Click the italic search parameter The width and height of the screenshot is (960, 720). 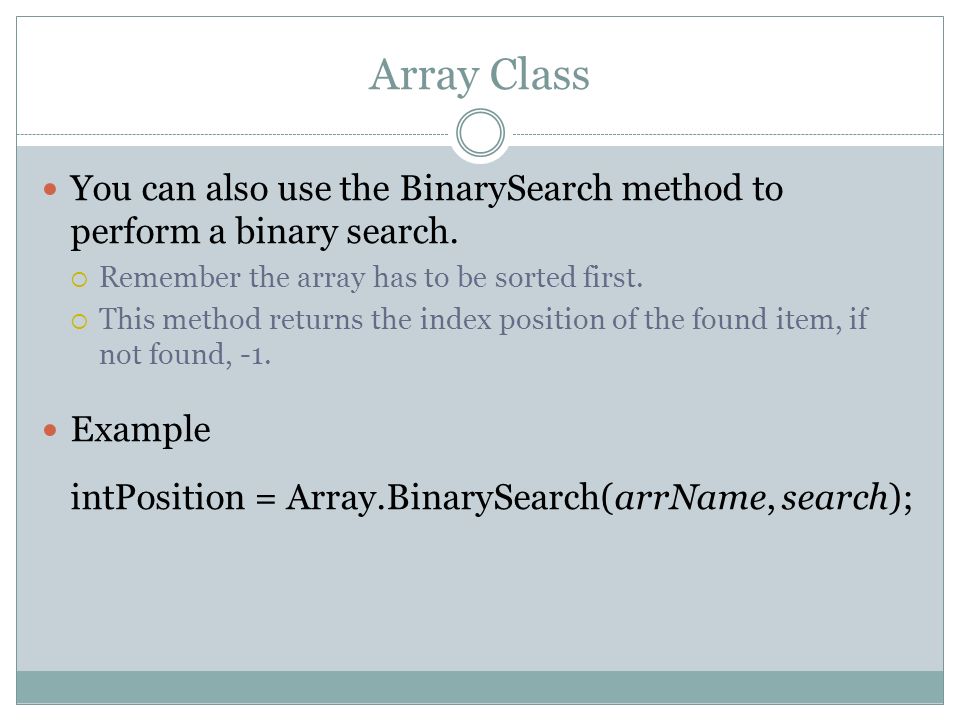click(x=835, y=497)
